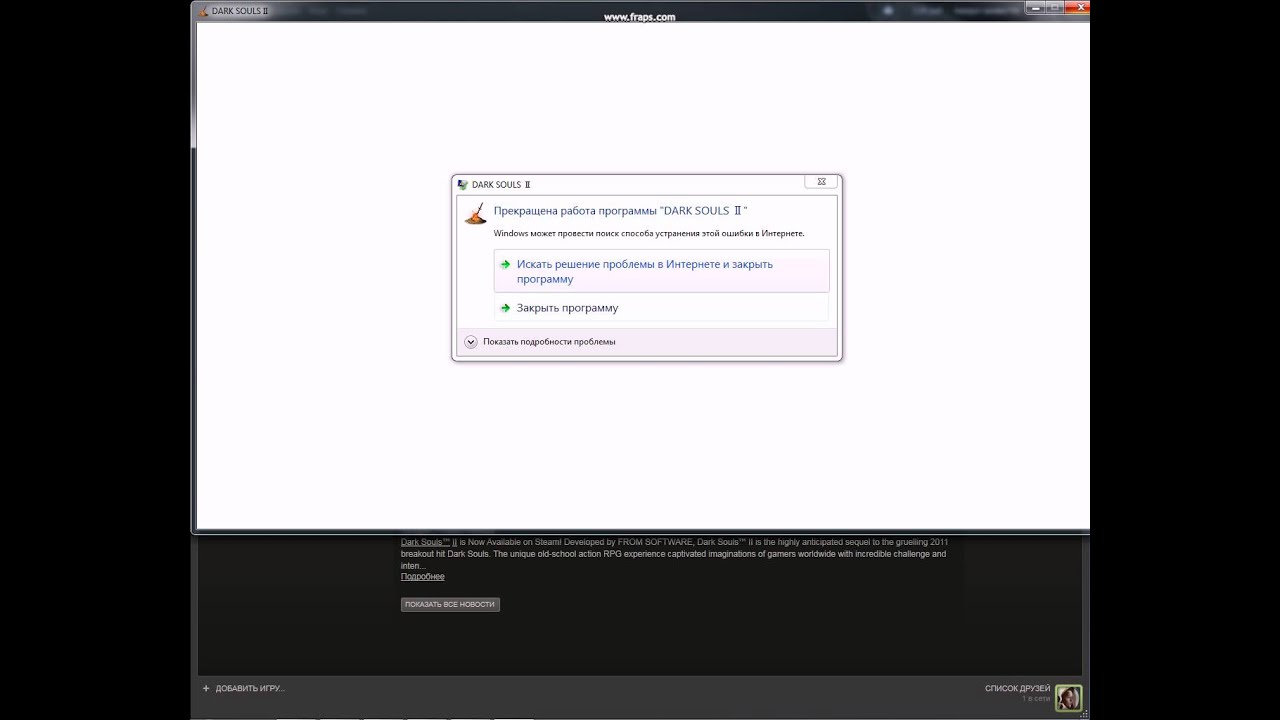Open 'СПИСОК ДРУЗЕЙ' friends list in Steam

1017,689
